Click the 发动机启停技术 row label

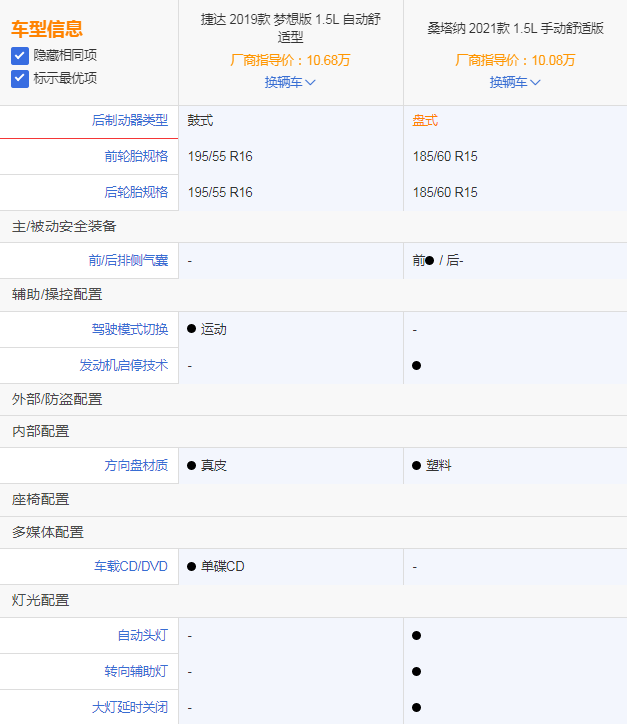click(x=124, y=365)
